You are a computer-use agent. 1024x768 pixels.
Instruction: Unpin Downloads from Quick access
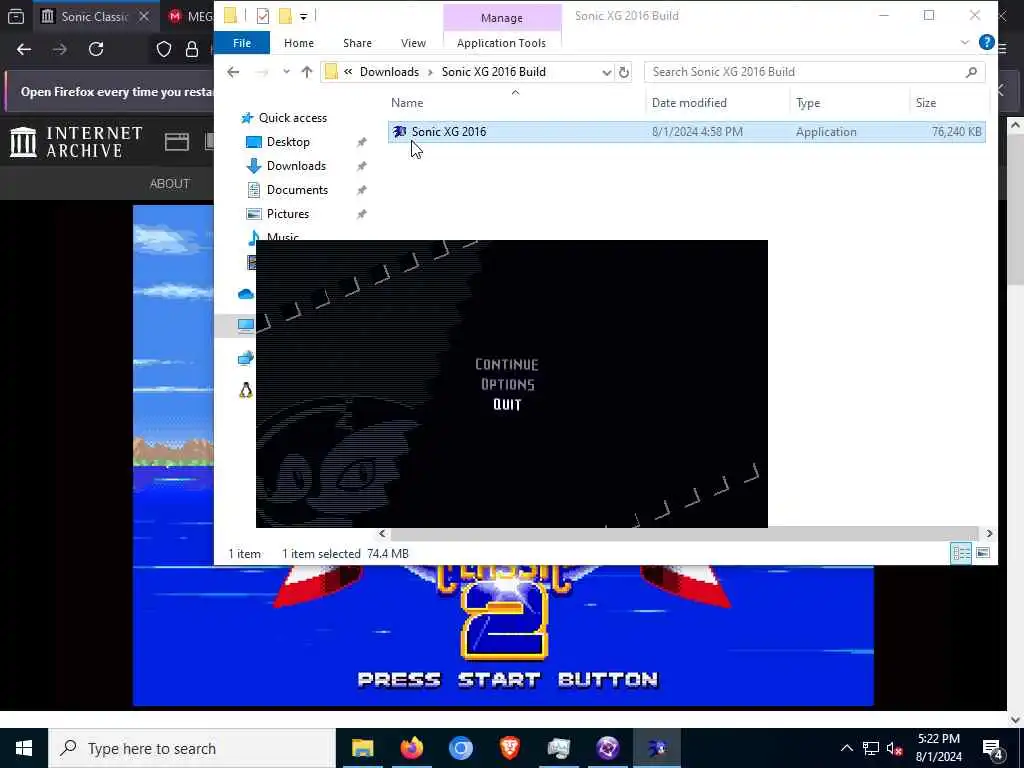(361, 166)
